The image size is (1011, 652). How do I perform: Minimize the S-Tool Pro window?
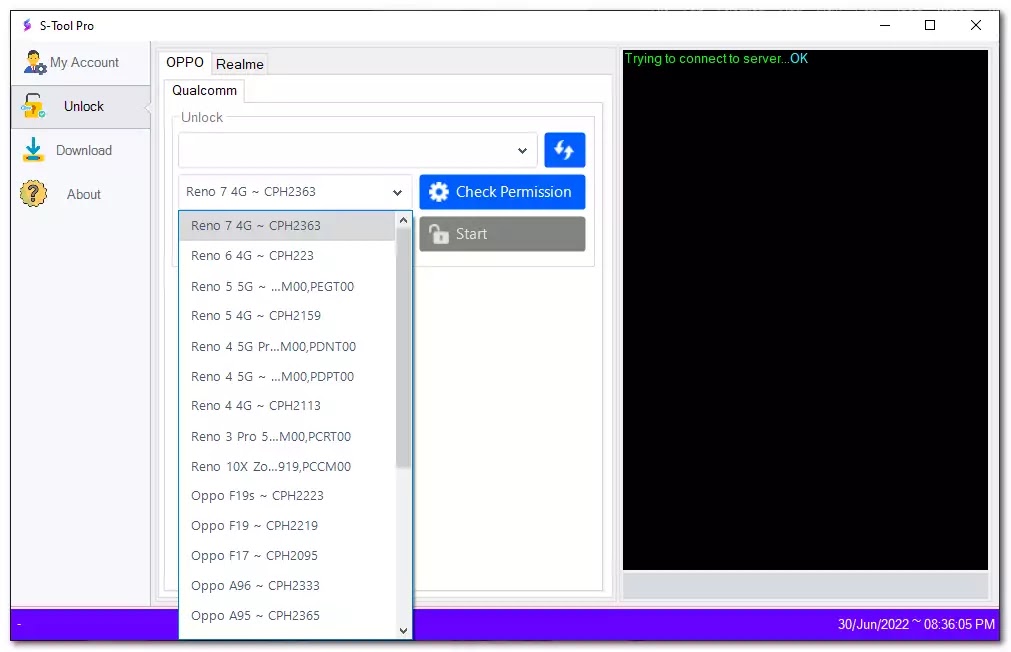tap(885, 25)
